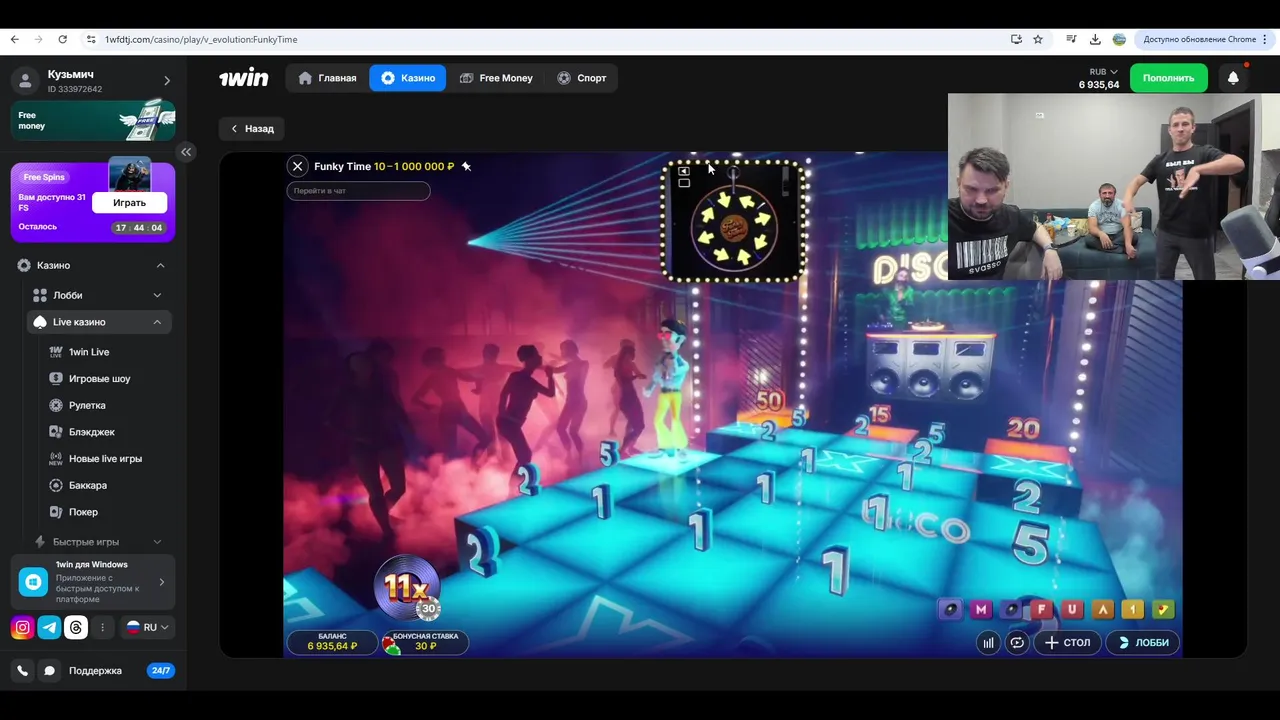Open the Главная tab
Viewport: 1280px width, 720px height.
[328, 78]
